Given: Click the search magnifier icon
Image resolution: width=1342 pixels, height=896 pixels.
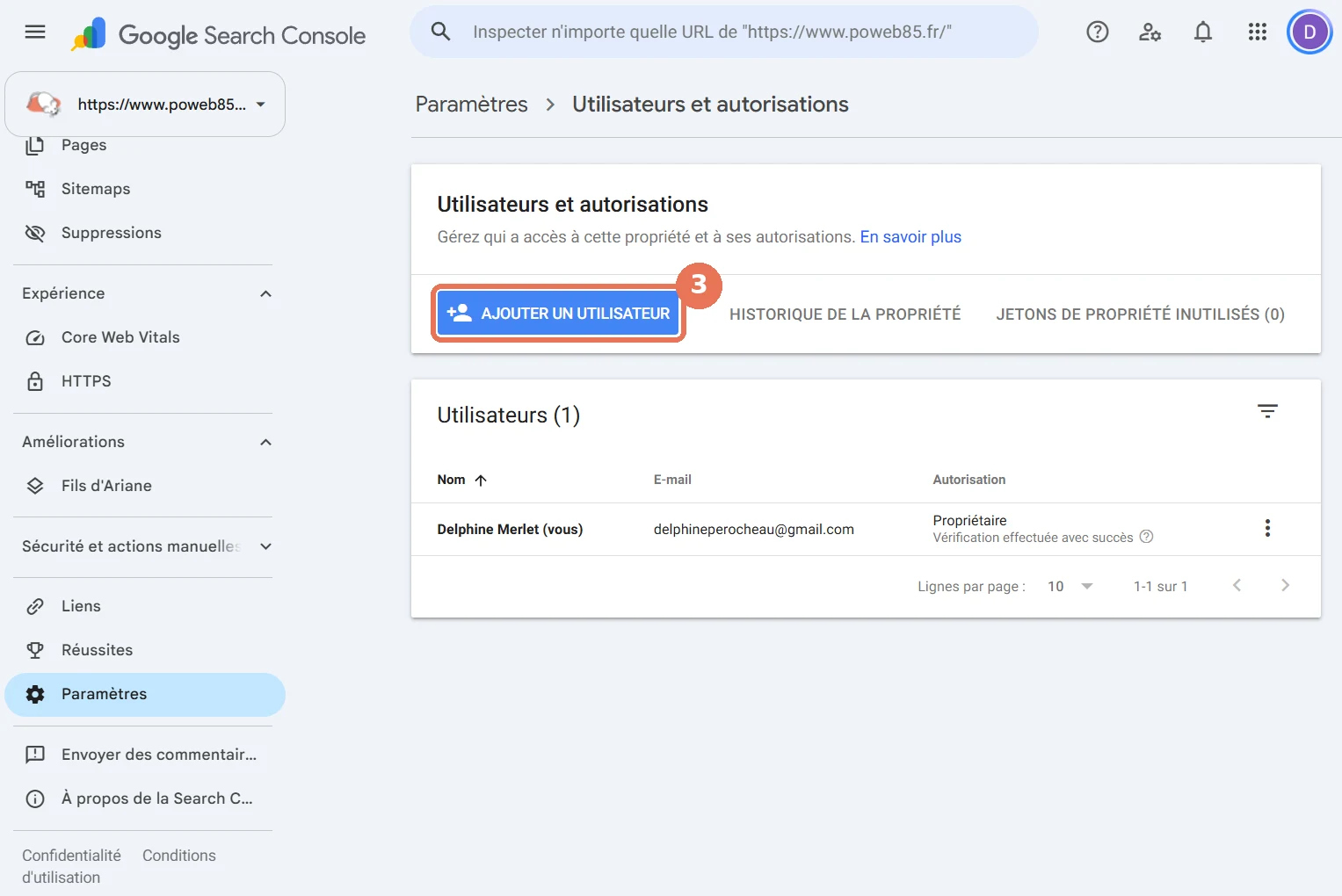Looking at the screenshot, I should coord(440,32).
